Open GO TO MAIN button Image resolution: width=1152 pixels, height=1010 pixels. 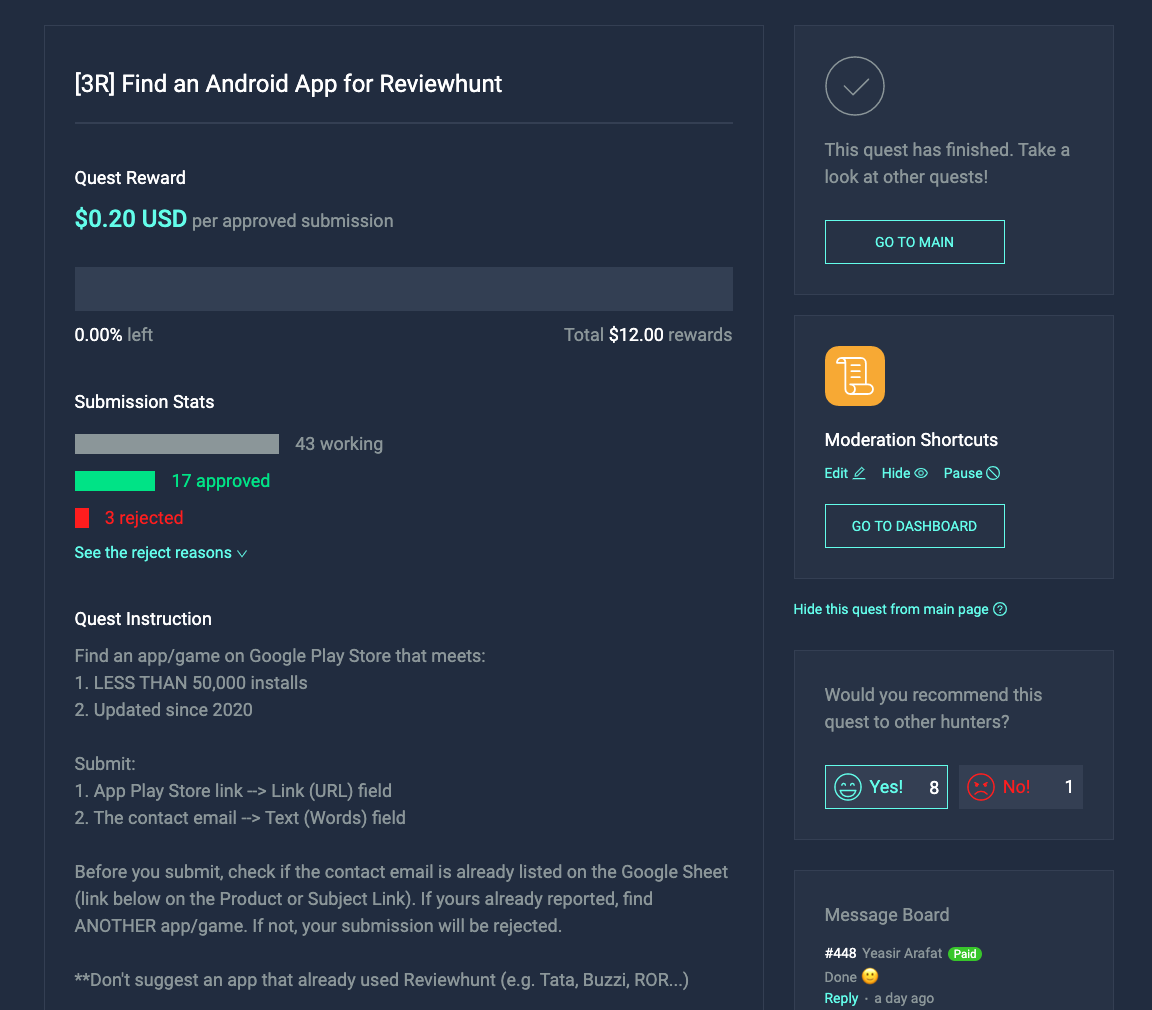click(x=914, y=242)
